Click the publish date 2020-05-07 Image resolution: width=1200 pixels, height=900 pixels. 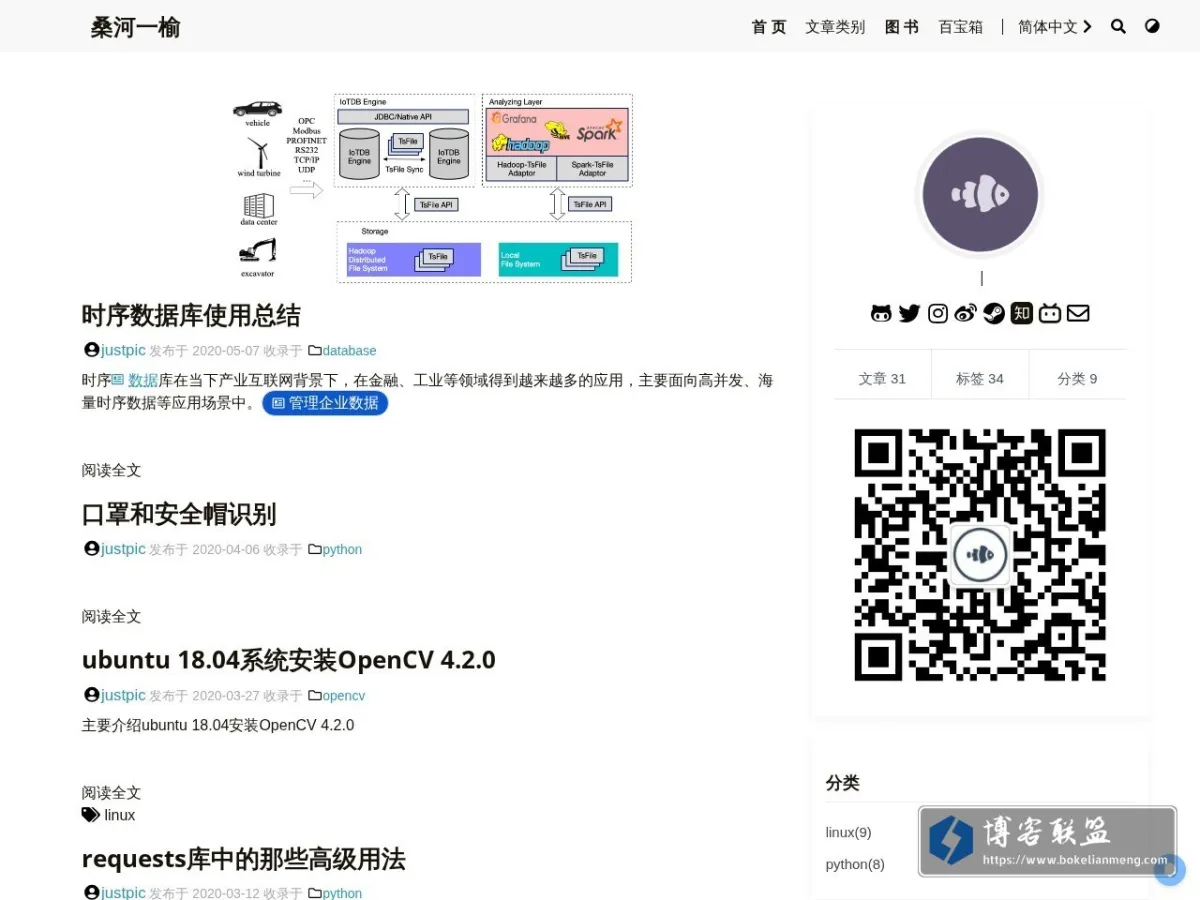(x=225, y=351)
